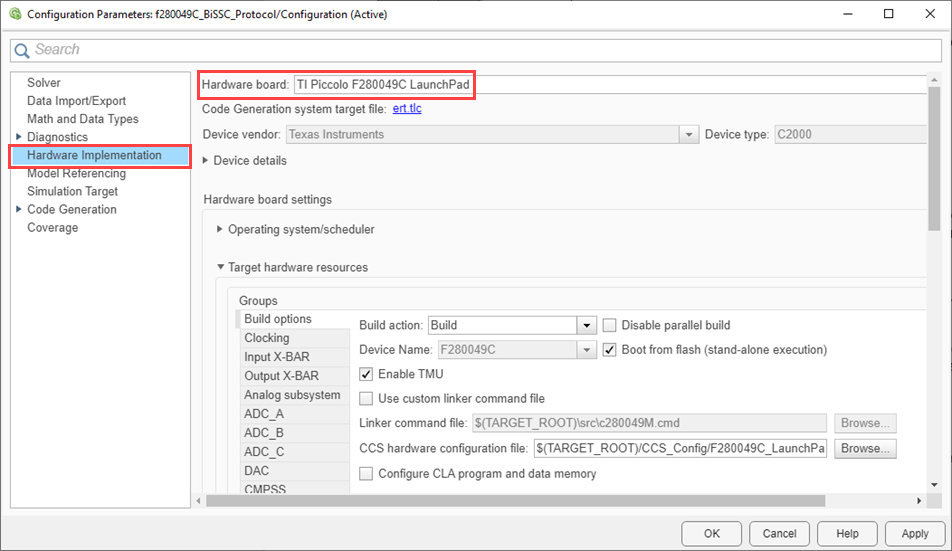952x551 pixels.
Task: Click the vertical scrollbar thumb
Action: [934, 159]
